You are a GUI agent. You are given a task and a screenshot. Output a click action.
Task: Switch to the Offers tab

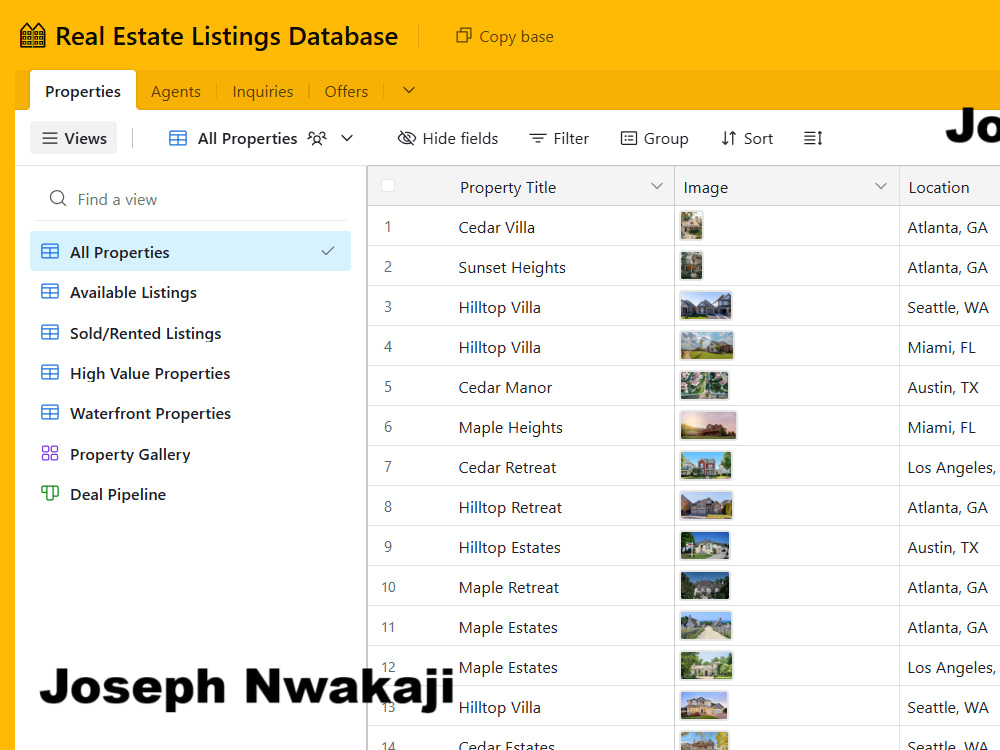[346, 91]
